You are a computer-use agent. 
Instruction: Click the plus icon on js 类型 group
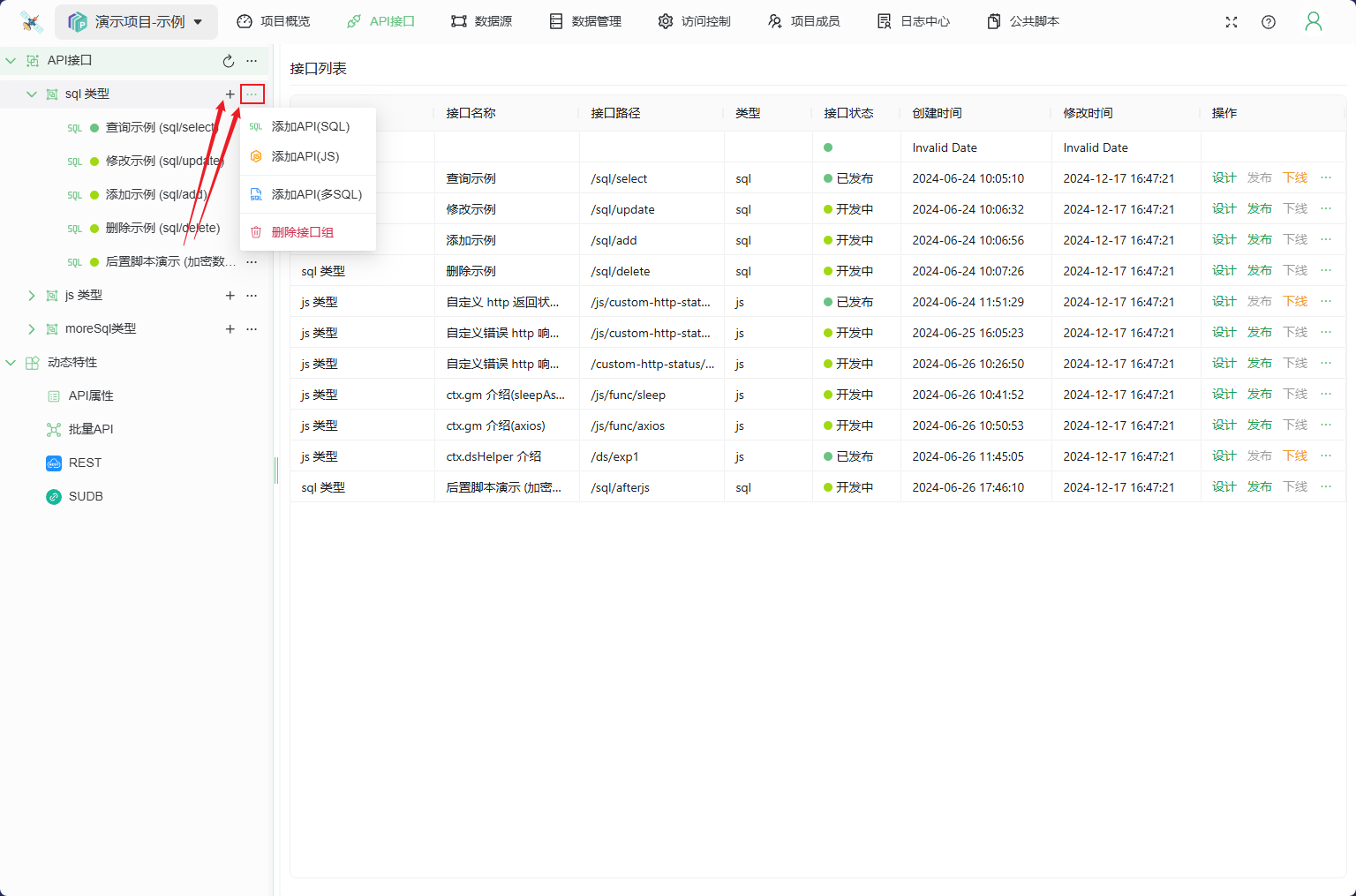point(230,296)
